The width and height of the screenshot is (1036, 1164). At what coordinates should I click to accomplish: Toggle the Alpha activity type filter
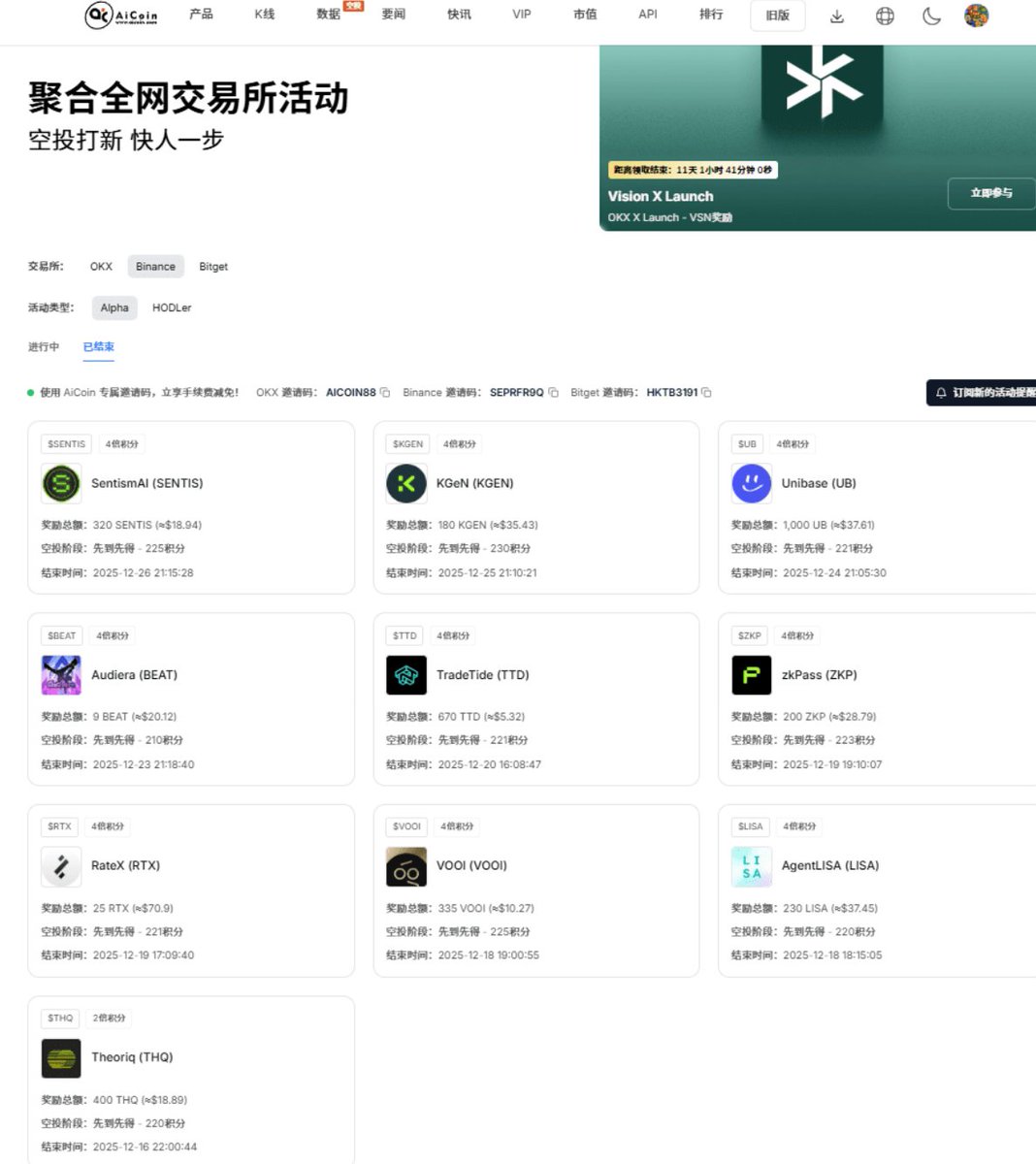click(114, 307)
